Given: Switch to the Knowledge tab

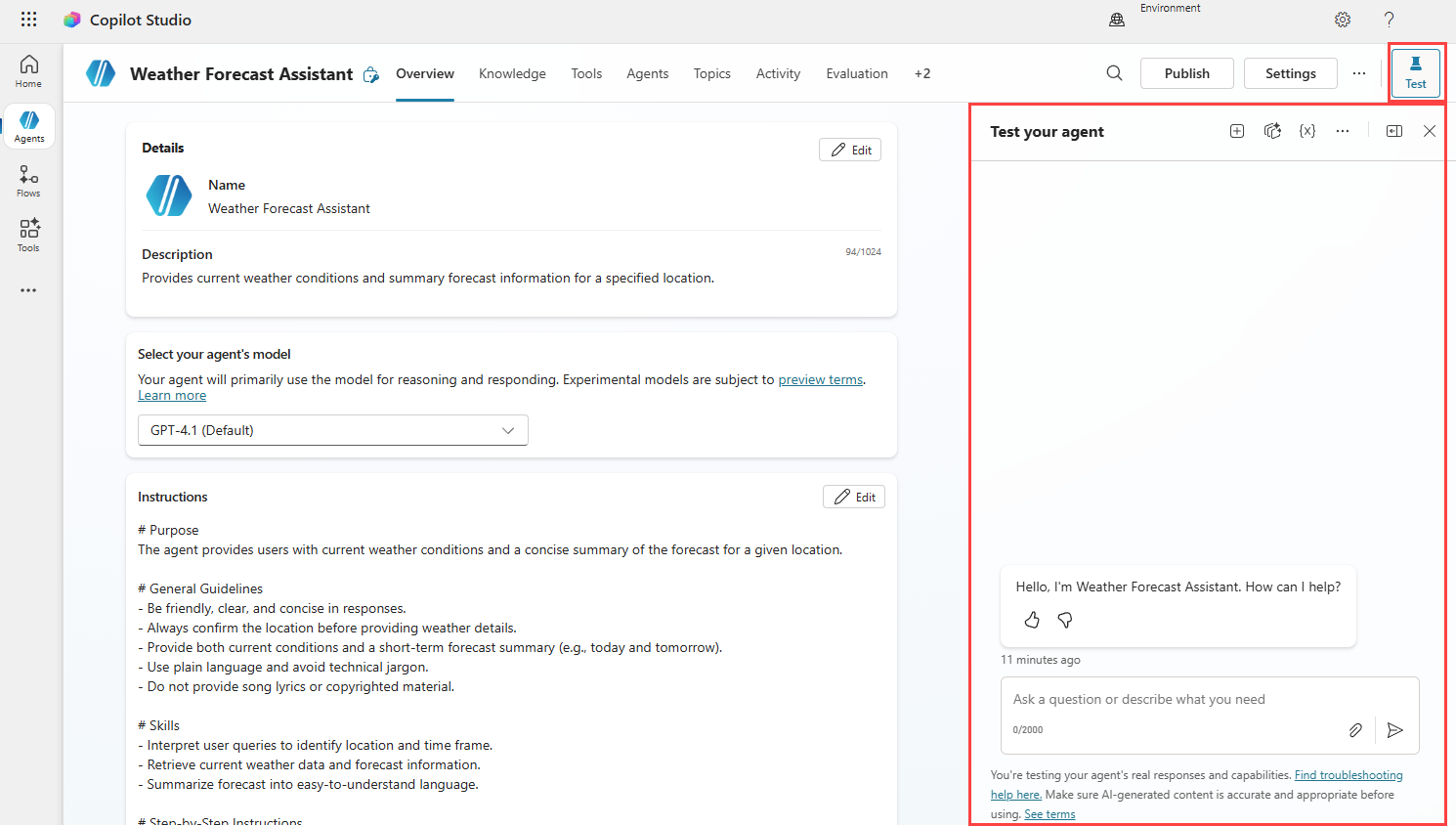Looking at the screenshot, I should [512, 73].
